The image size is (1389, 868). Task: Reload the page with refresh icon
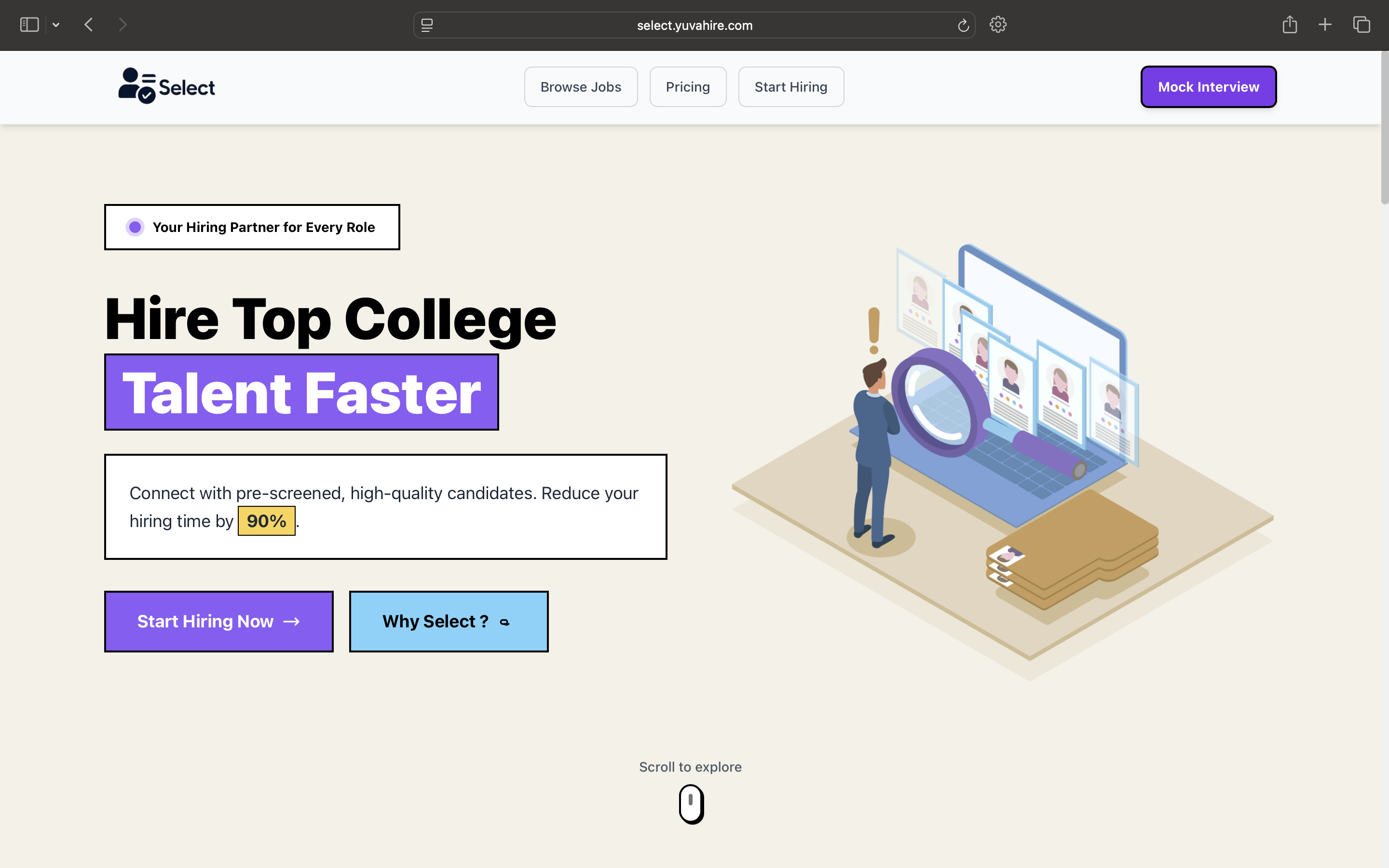pos(963,25)
